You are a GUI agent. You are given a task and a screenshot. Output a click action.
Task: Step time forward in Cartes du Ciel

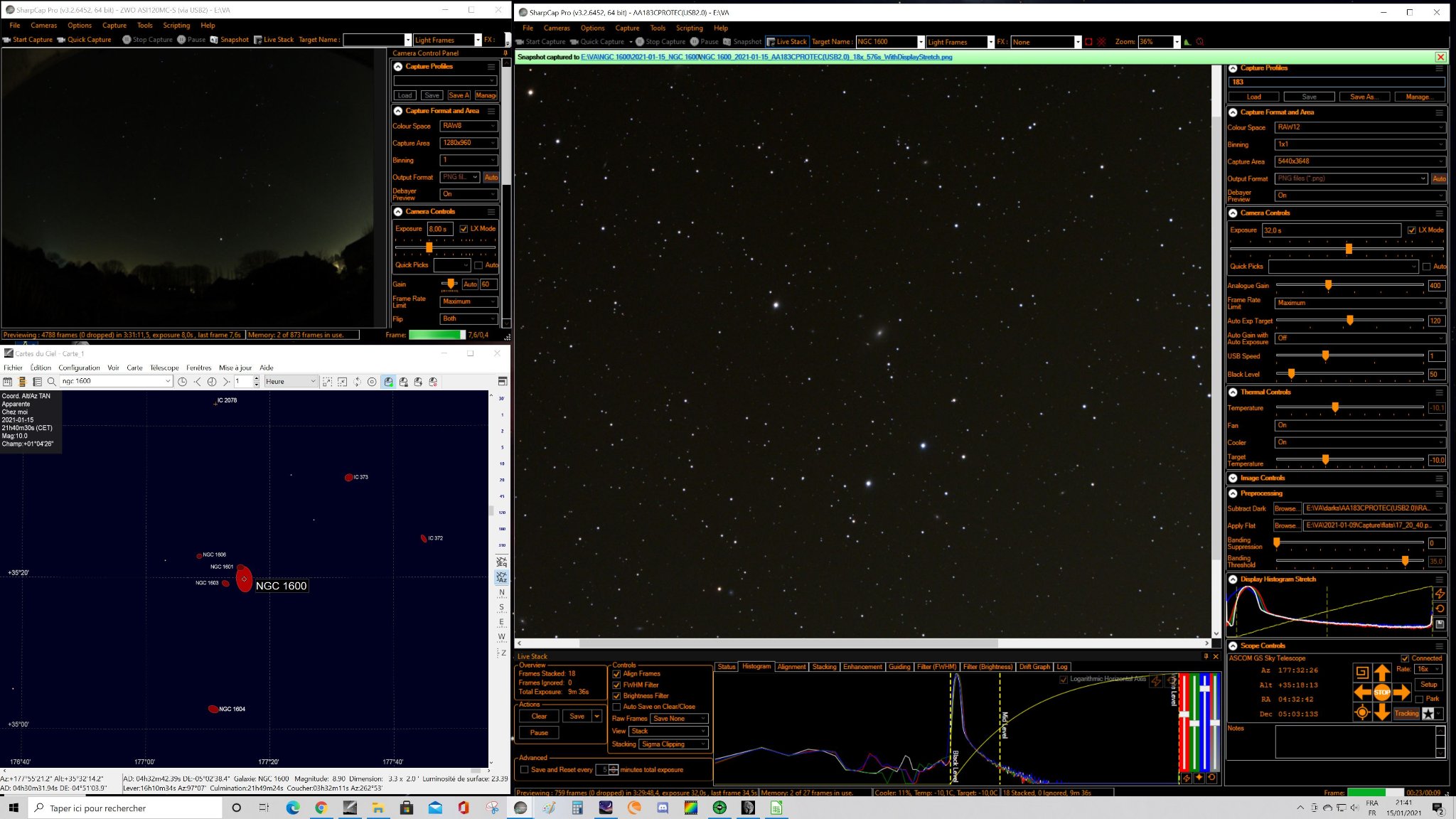[x=226, y=382]
